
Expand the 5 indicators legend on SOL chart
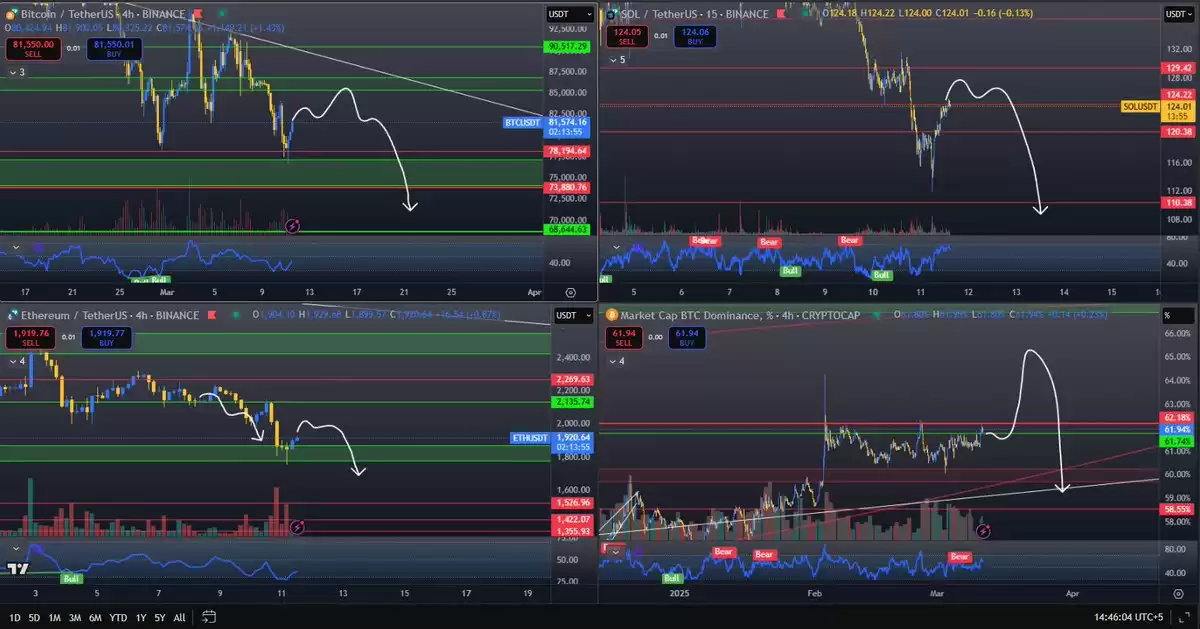tap(616, 60)
